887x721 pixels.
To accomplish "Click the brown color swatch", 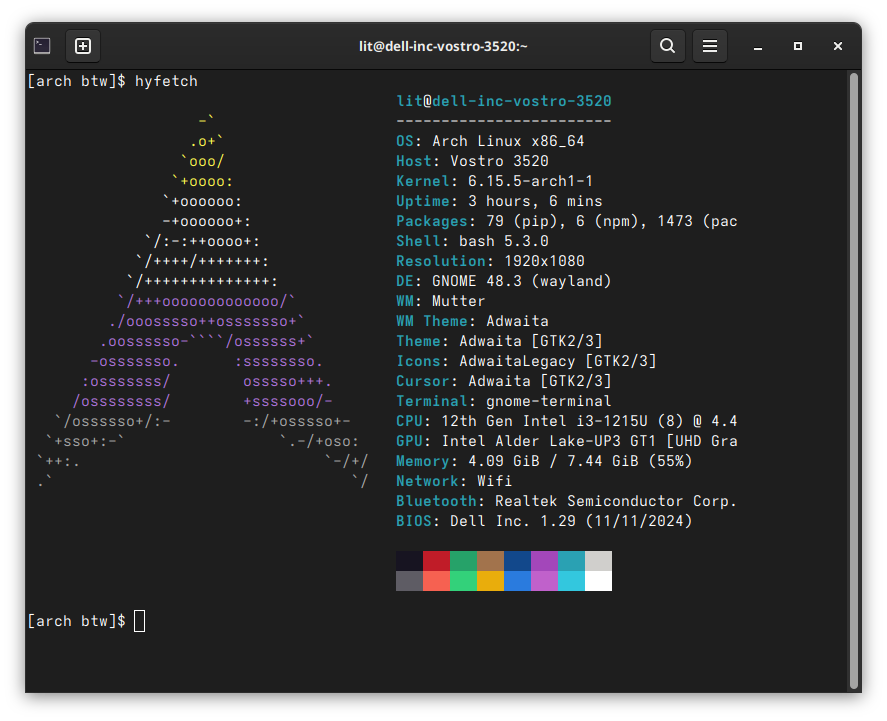I will coord(490,561).
